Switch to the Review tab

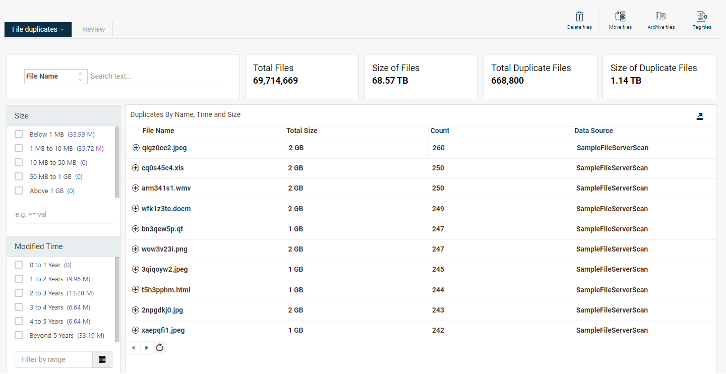[94, 30]
